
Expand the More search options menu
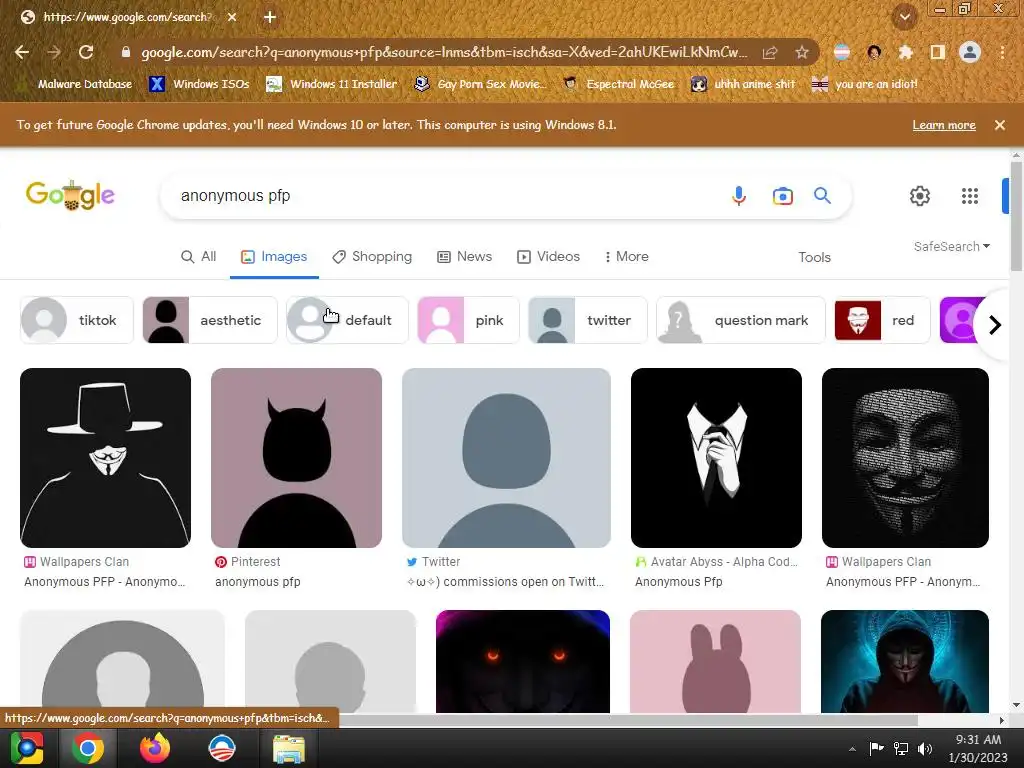626,257
